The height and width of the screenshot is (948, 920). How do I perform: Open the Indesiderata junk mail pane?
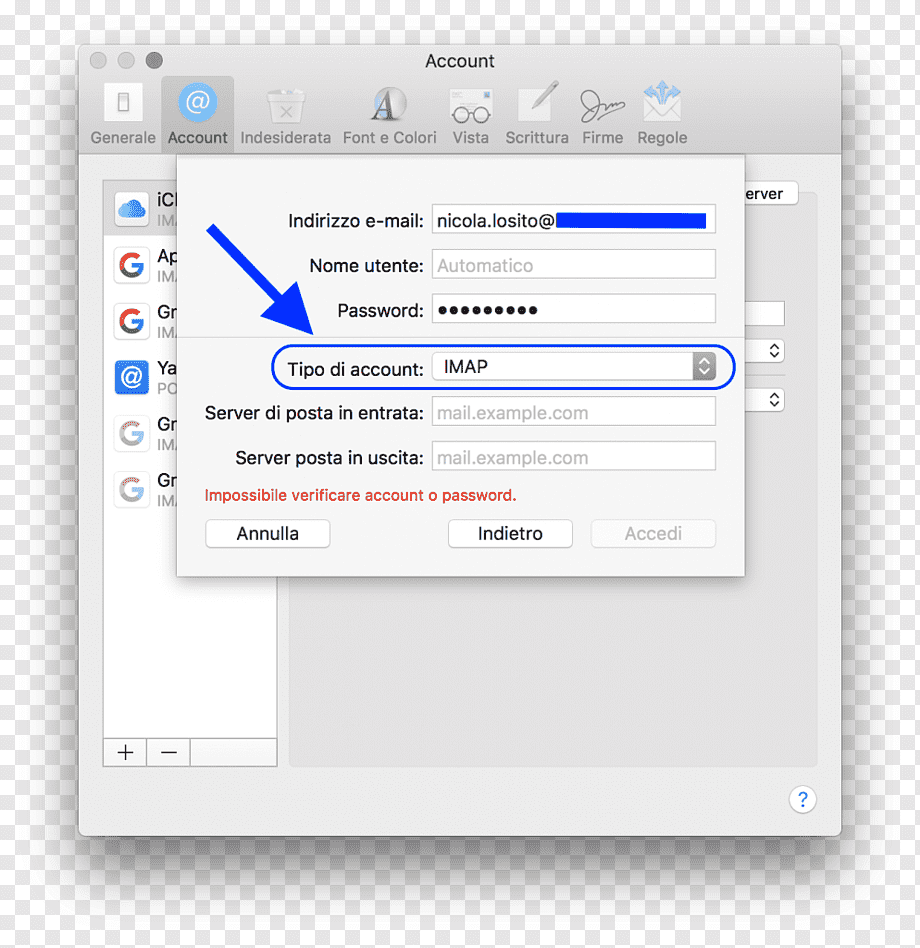point(285,116)
